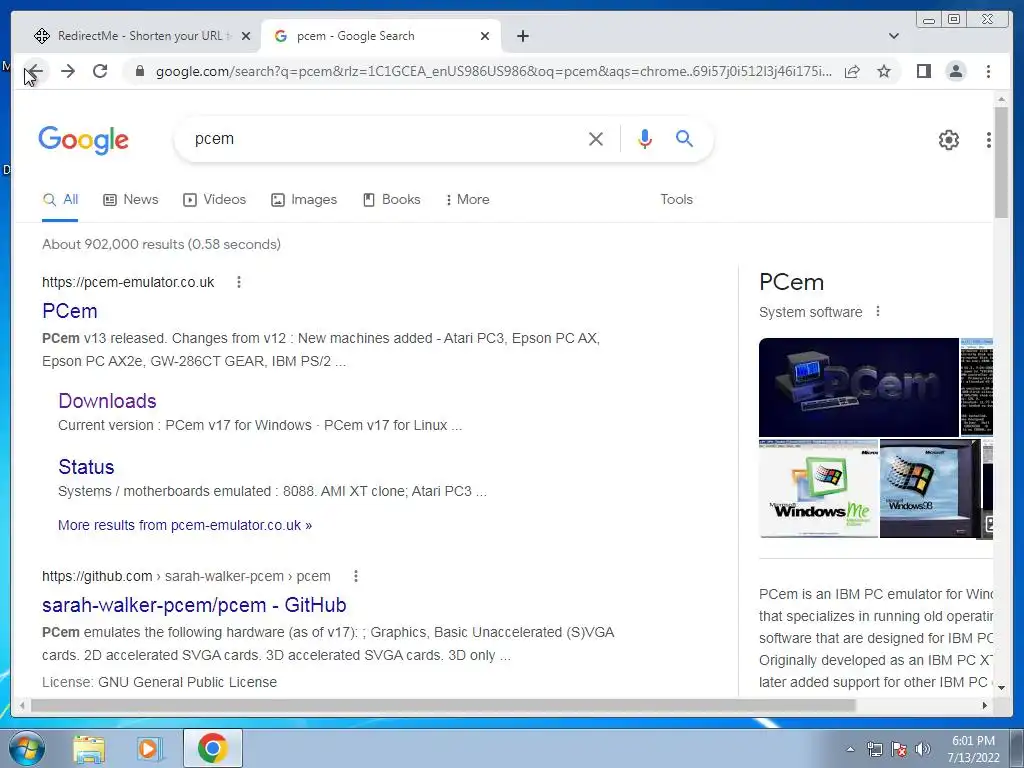
Task: Open the volume speaker tray icon
Action: [923, 749]
